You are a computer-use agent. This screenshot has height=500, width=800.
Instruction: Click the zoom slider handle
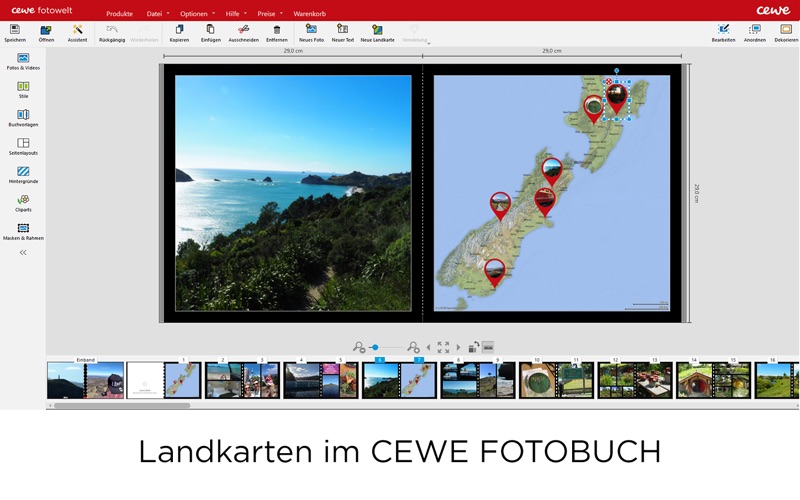[x=375, y=347]
